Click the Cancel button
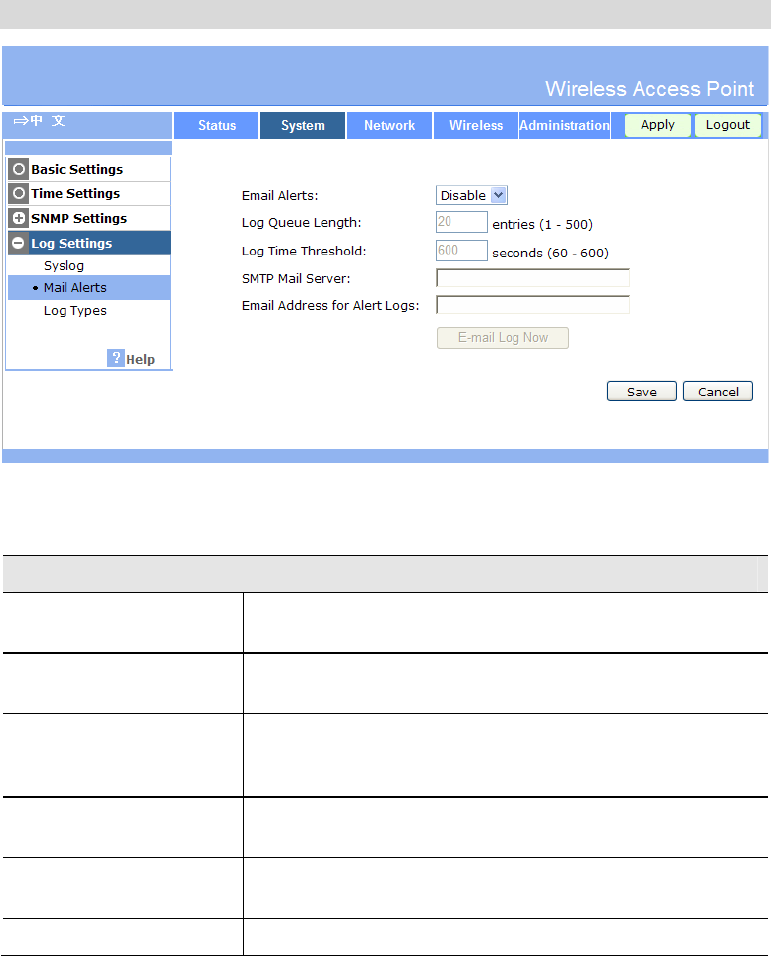771x956 pixels. coord(718,391)
